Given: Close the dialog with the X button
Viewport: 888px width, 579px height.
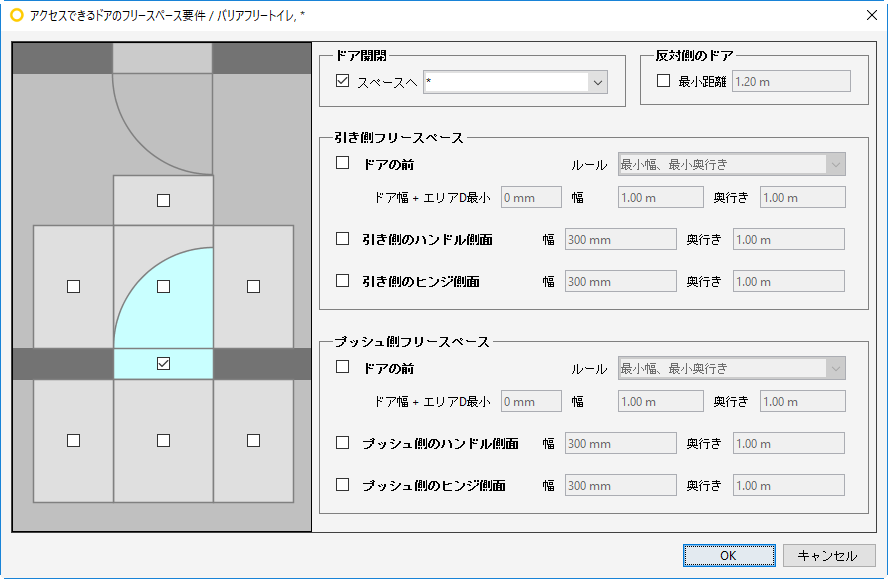Looking at the screenshot, I should click(872, 15).
